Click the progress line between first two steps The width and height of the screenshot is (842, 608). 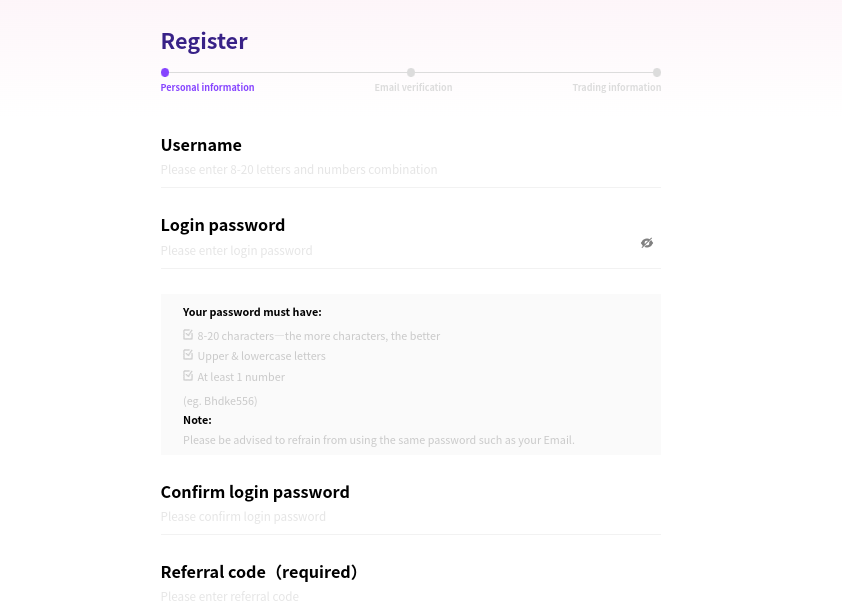point(288,73)
